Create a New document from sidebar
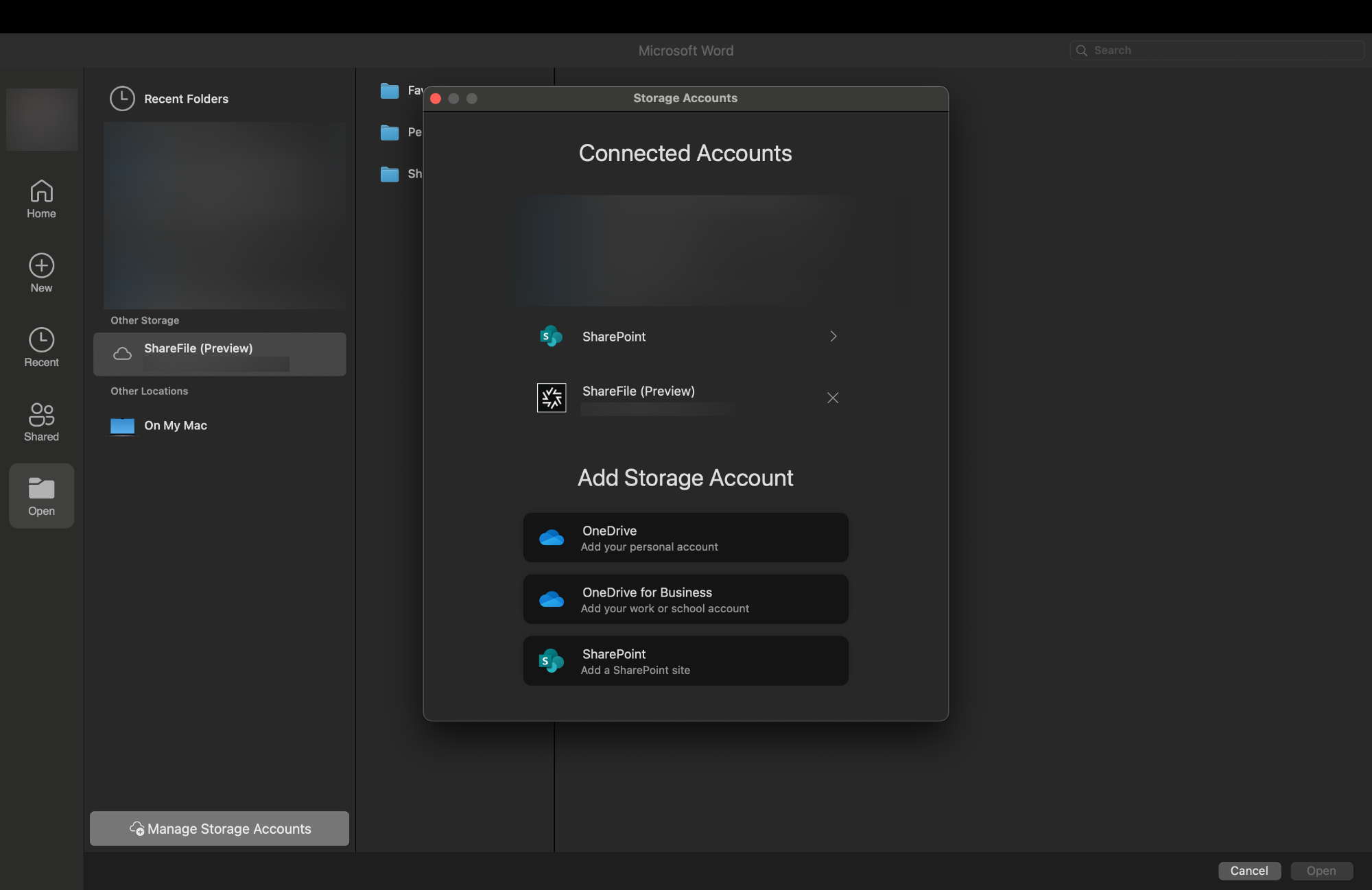Screen dimensions: 1372x890 click(x=41, y=273)
